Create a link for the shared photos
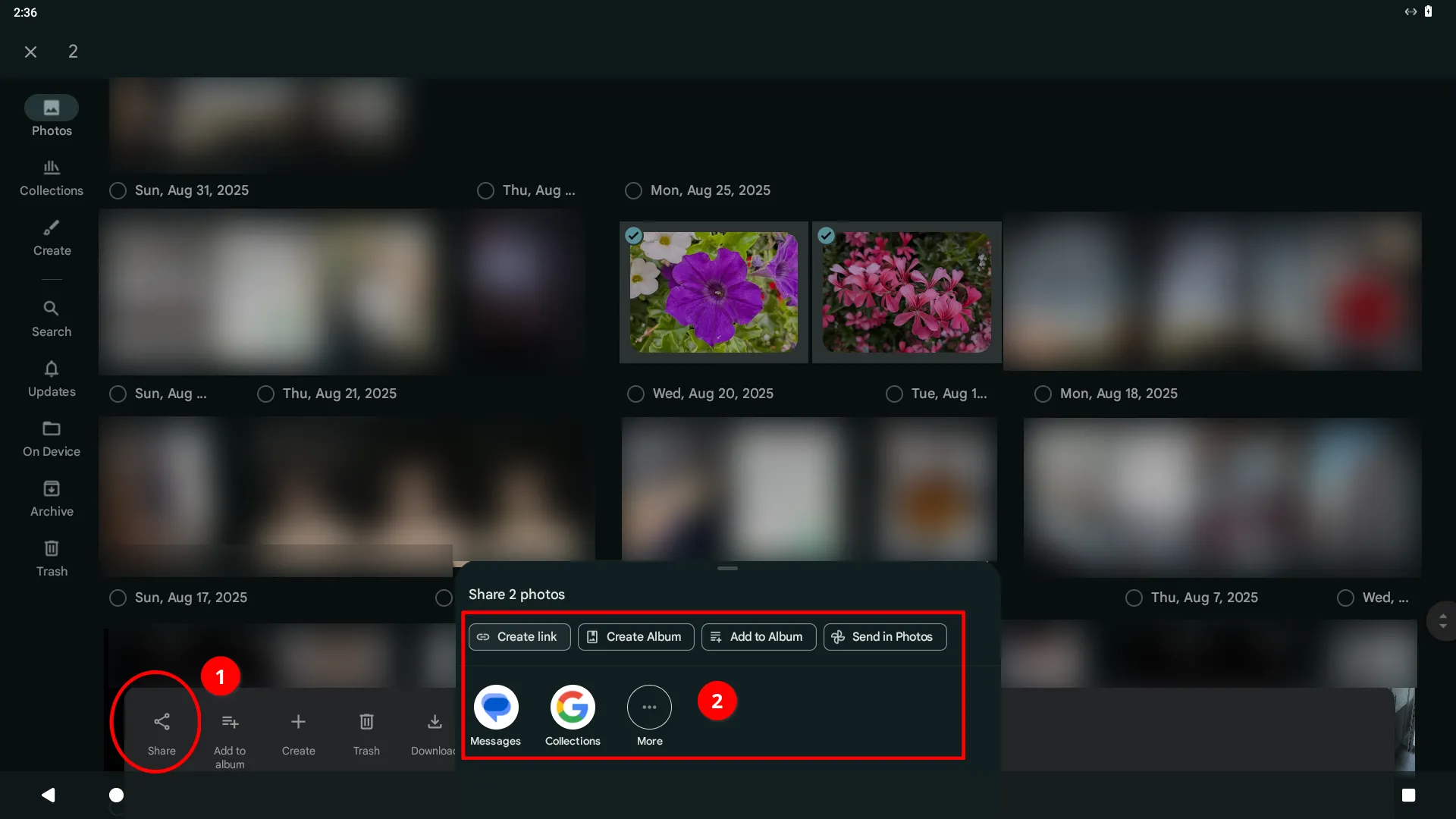The image size is (1456, 819). pyautogui.click(x=519, y=636)
